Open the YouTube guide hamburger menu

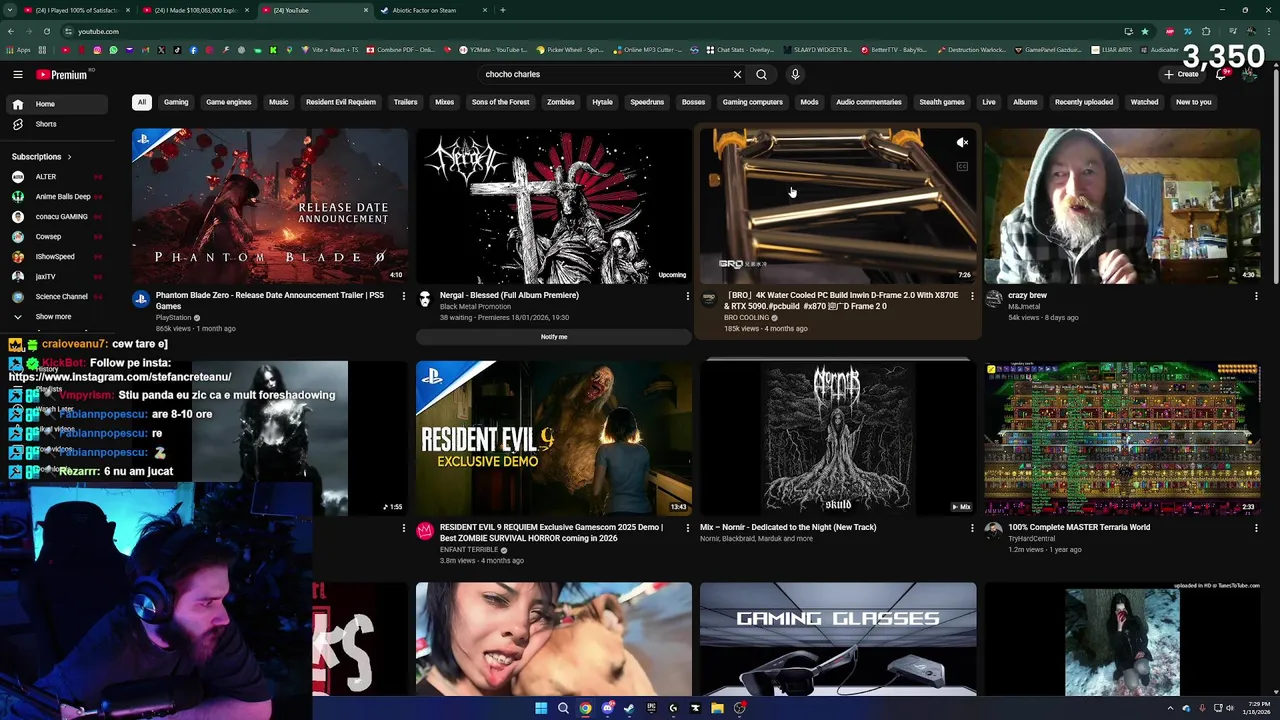coord(18,74)
